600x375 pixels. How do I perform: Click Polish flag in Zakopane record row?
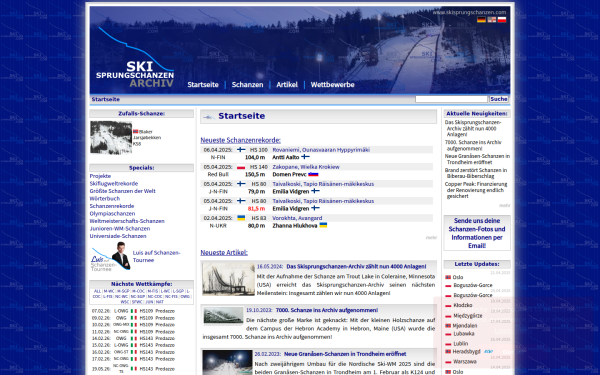point(241,167)
